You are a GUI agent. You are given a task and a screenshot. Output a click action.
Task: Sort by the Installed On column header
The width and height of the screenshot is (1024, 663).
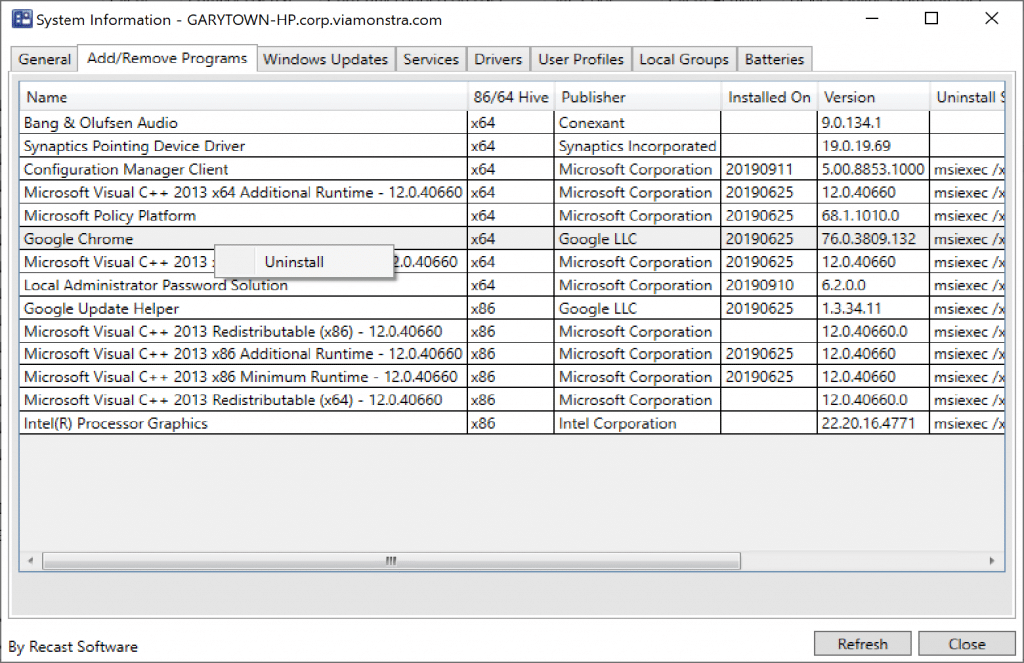(769, 97)
